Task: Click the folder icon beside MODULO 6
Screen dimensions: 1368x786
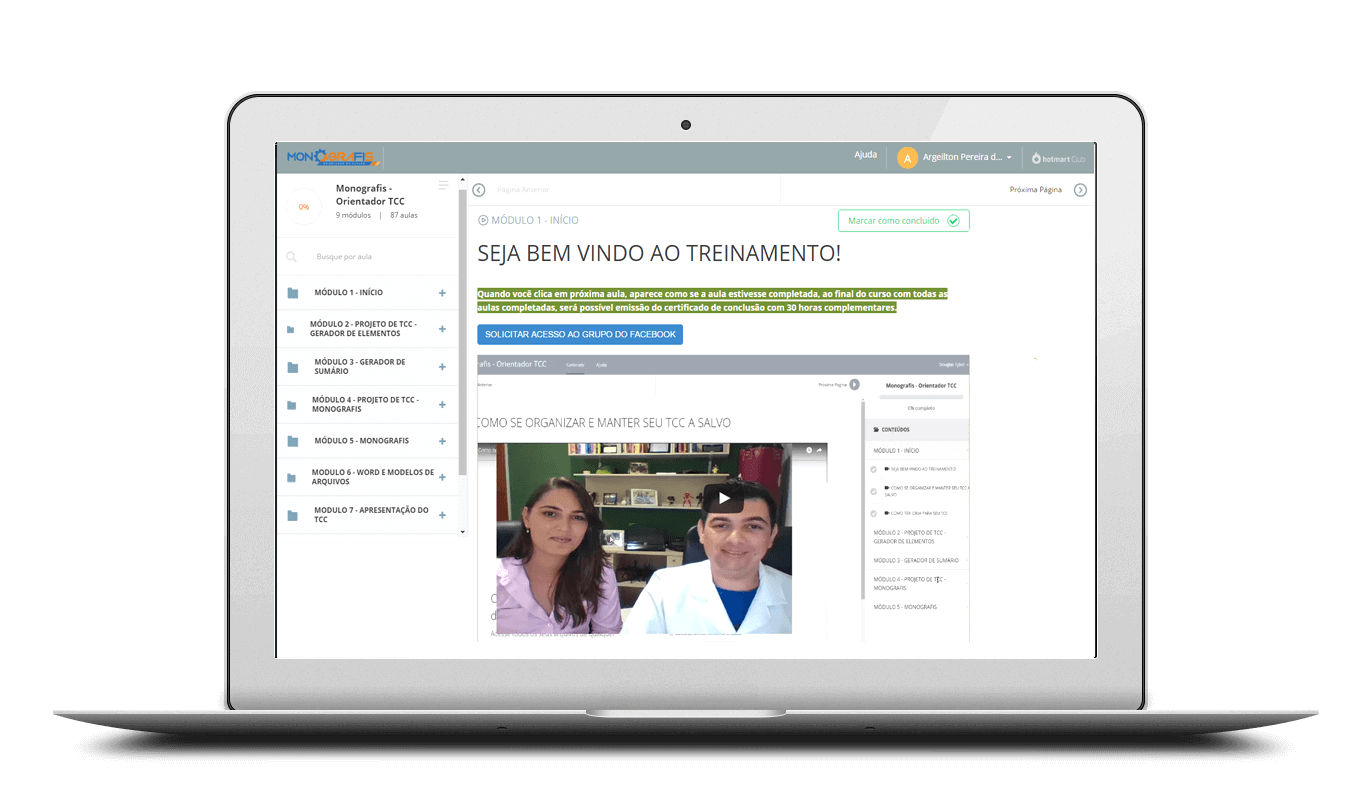Action: click(290, 477)
